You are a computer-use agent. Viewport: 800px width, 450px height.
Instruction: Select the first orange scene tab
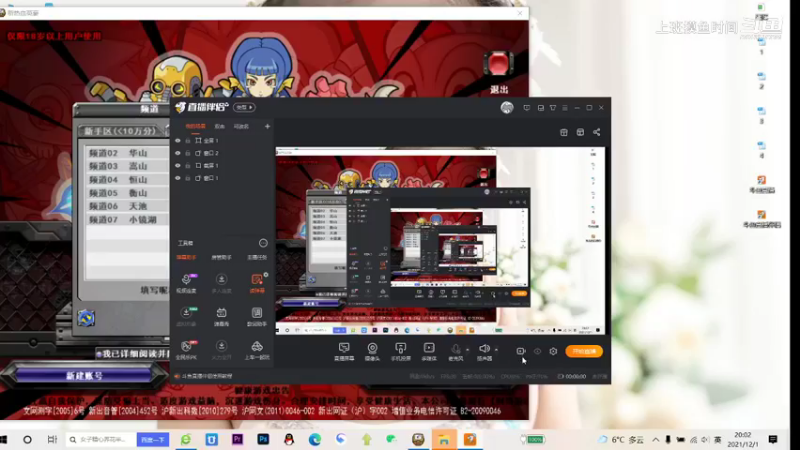[x=195, y=126]
